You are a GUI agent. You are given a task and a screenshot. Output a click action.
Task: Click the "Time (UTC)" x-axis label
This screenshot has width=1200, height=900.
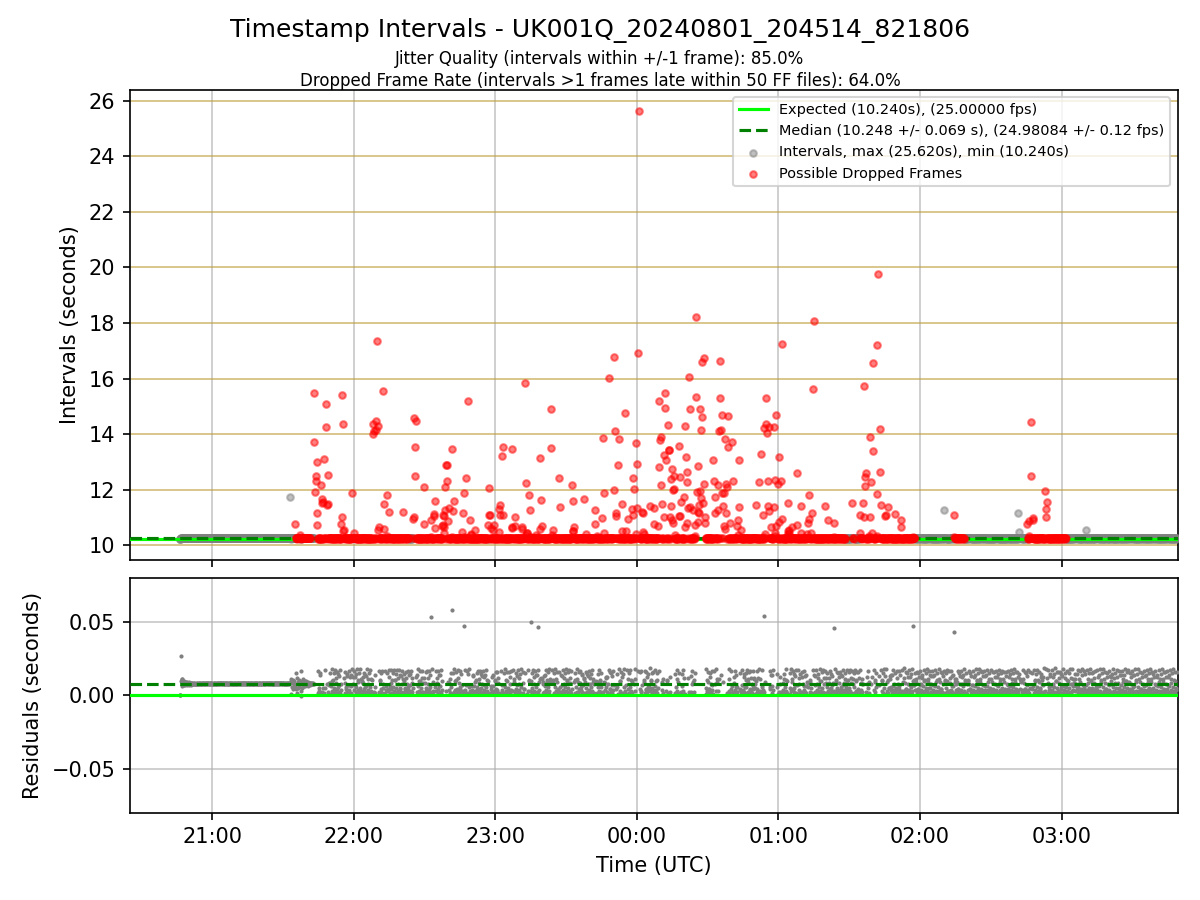[x=654, y=865]
